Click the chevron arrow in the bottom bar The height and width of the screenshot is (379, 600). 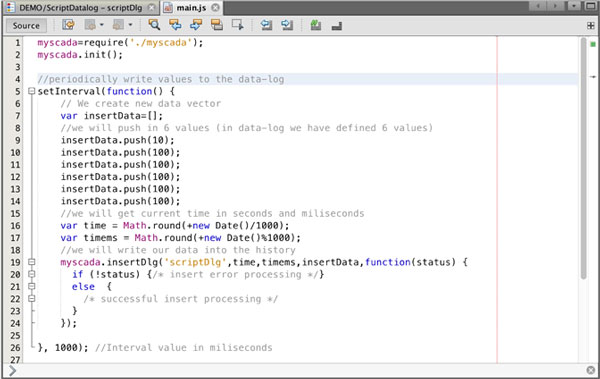(x=12, y=370)
